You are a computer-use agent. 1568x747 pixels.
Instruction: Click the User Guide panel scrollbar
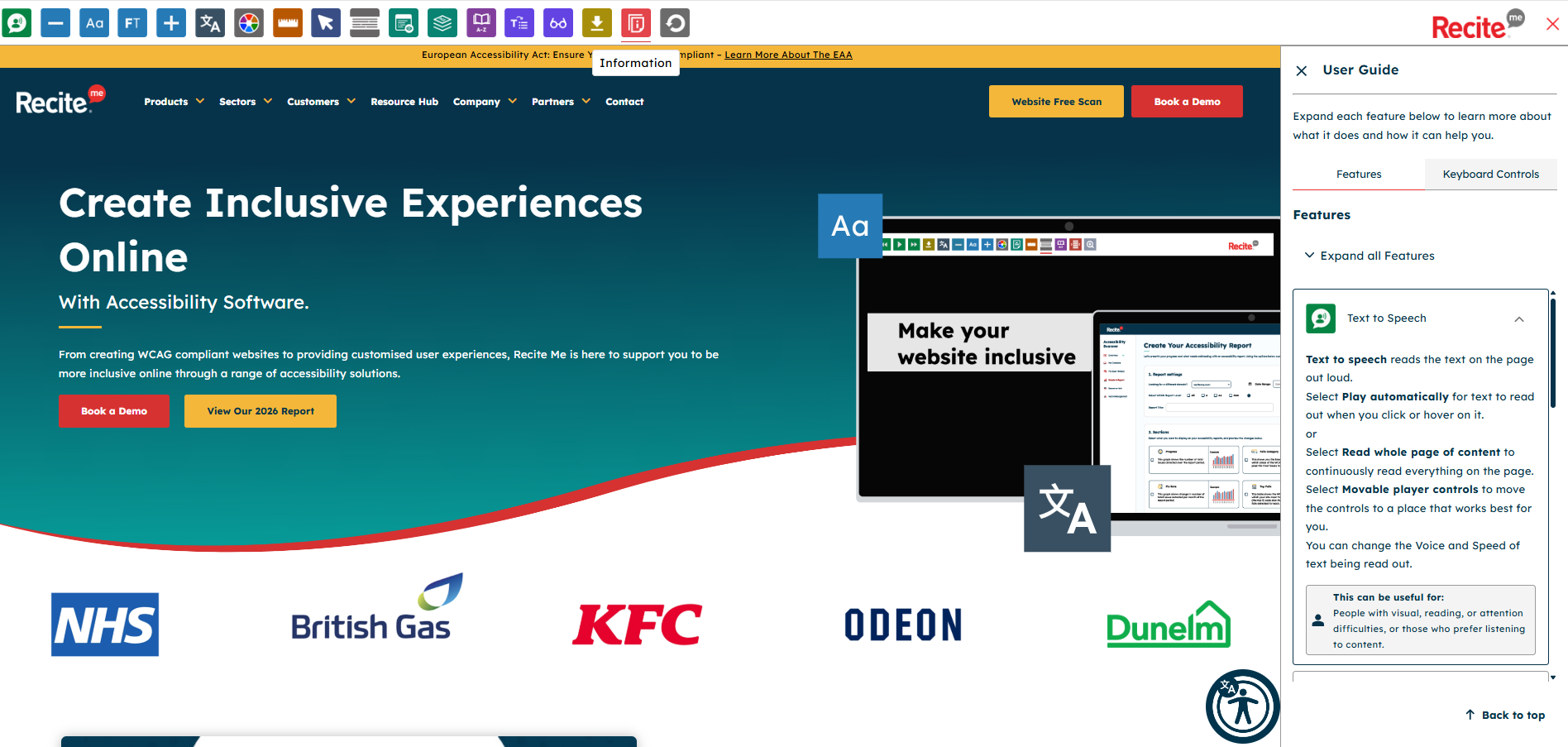click(1552, 356)
